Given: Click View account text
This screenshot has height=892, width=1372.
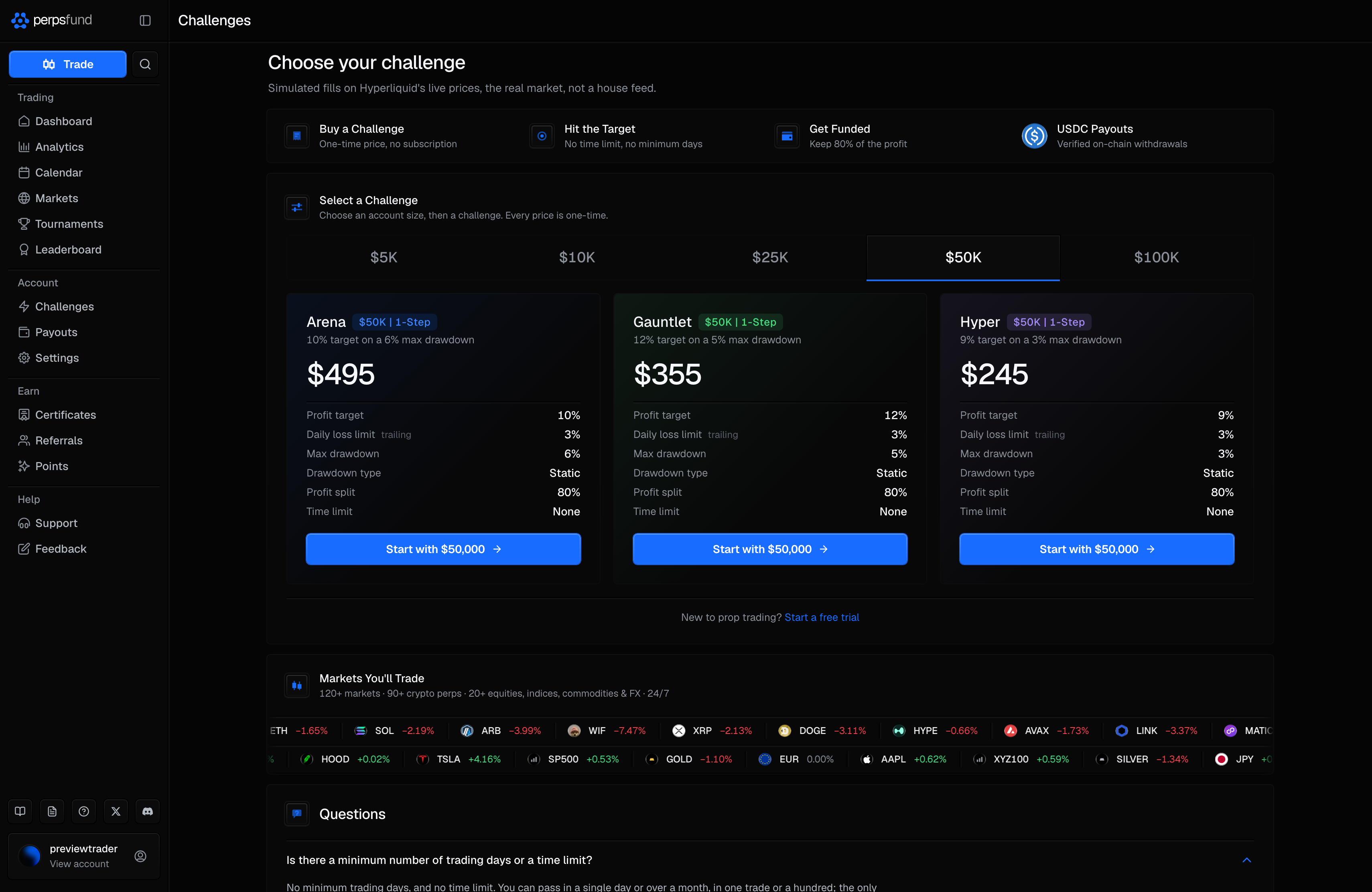Looking at the screenshot, I should click(79, 864).
